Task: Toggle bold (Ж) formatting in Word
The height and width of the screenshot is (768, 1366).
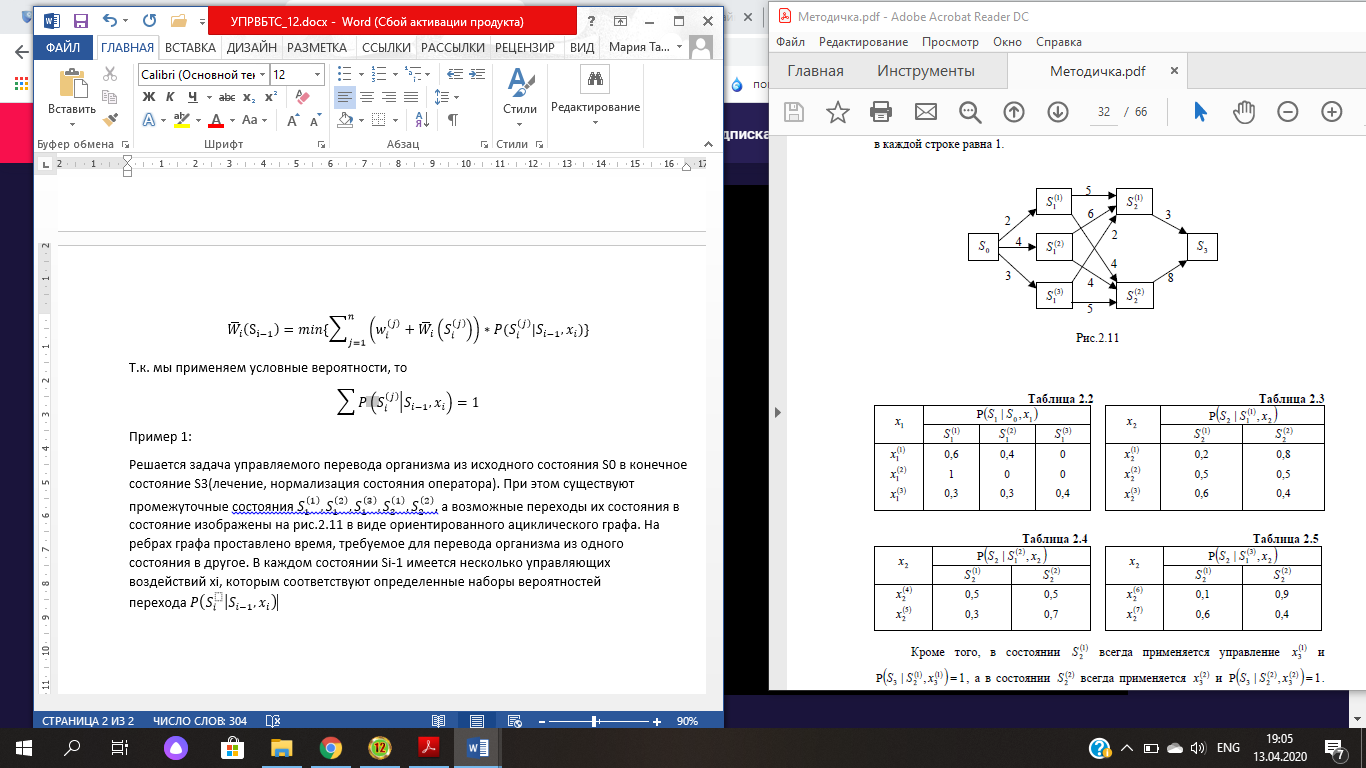Action: 149,97
